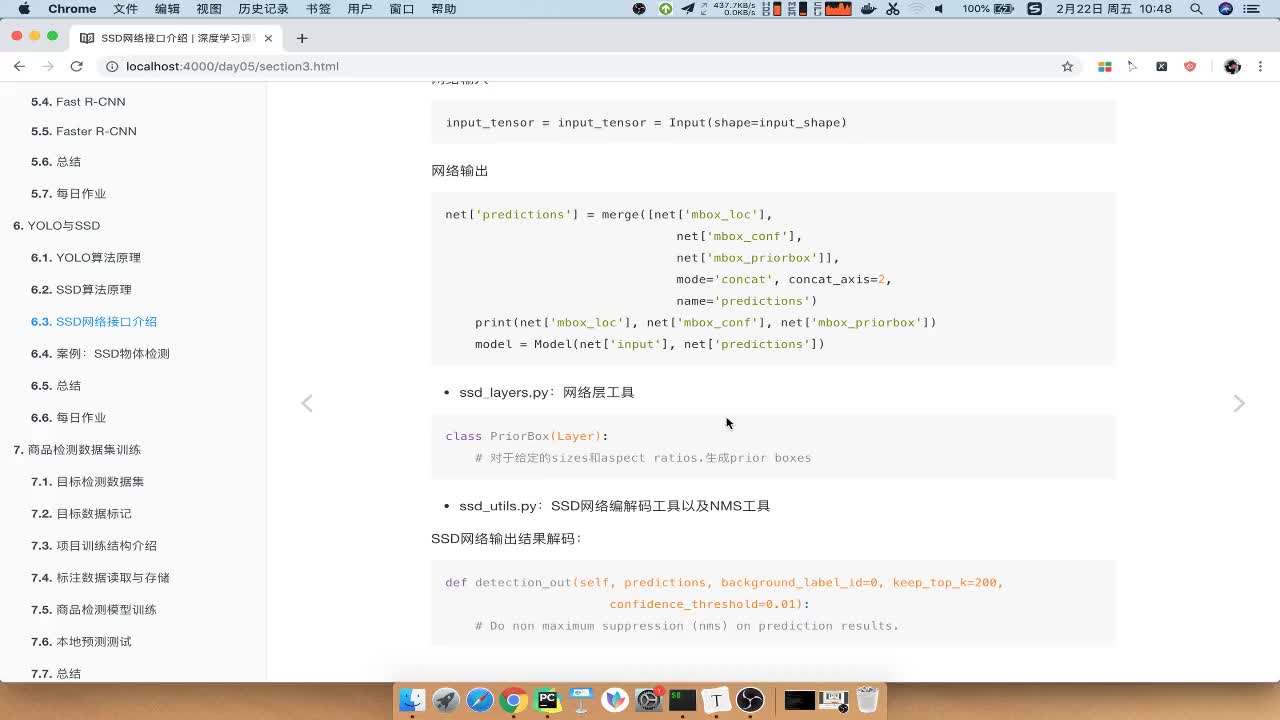View site information icon in address bar
This screenshot has height=720, width=1280.
pyautogui.click(x=112, y=66)
